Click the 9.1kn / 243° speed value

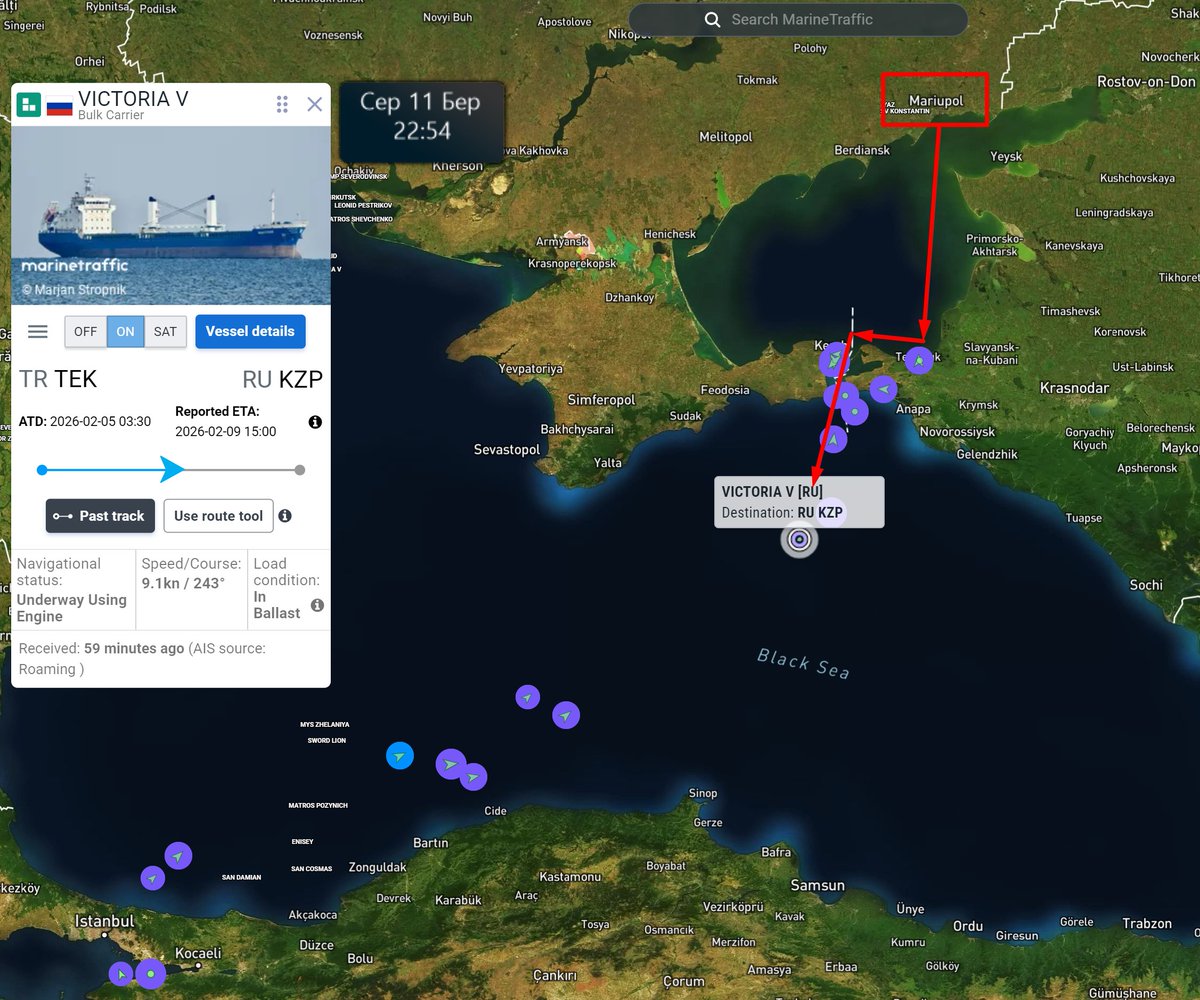click(182, 581)
